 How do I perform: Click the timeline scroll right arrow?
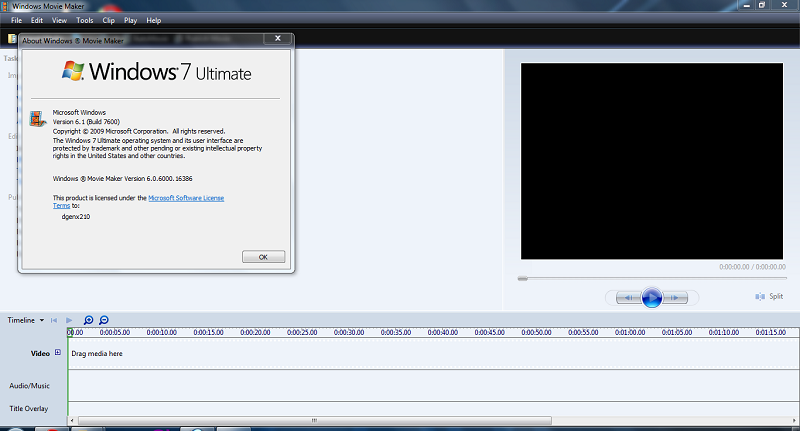794,421
